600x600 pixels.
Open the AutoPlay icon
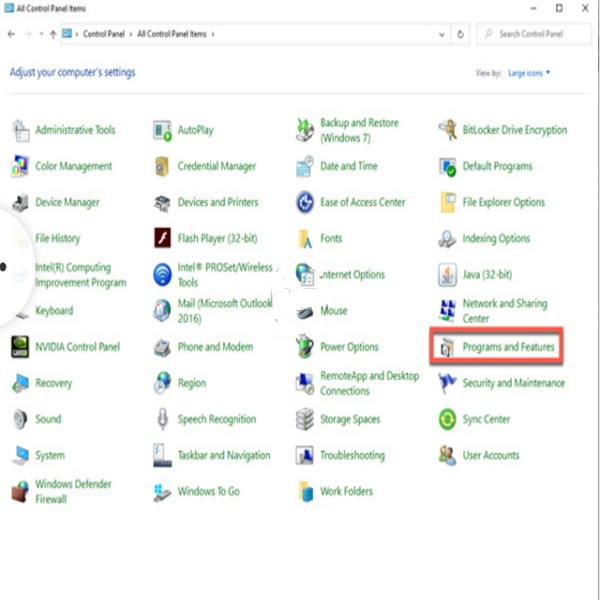[x=162, y=130]
